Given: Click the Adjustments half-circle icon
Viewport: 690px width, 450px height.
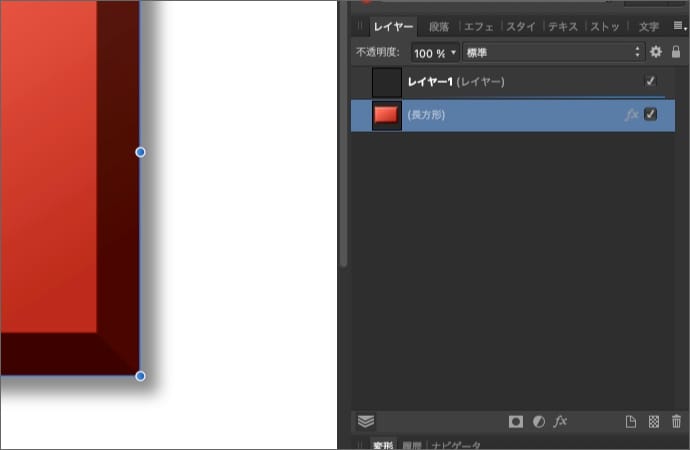Looking at the screenshot, I should click(538, 422).
